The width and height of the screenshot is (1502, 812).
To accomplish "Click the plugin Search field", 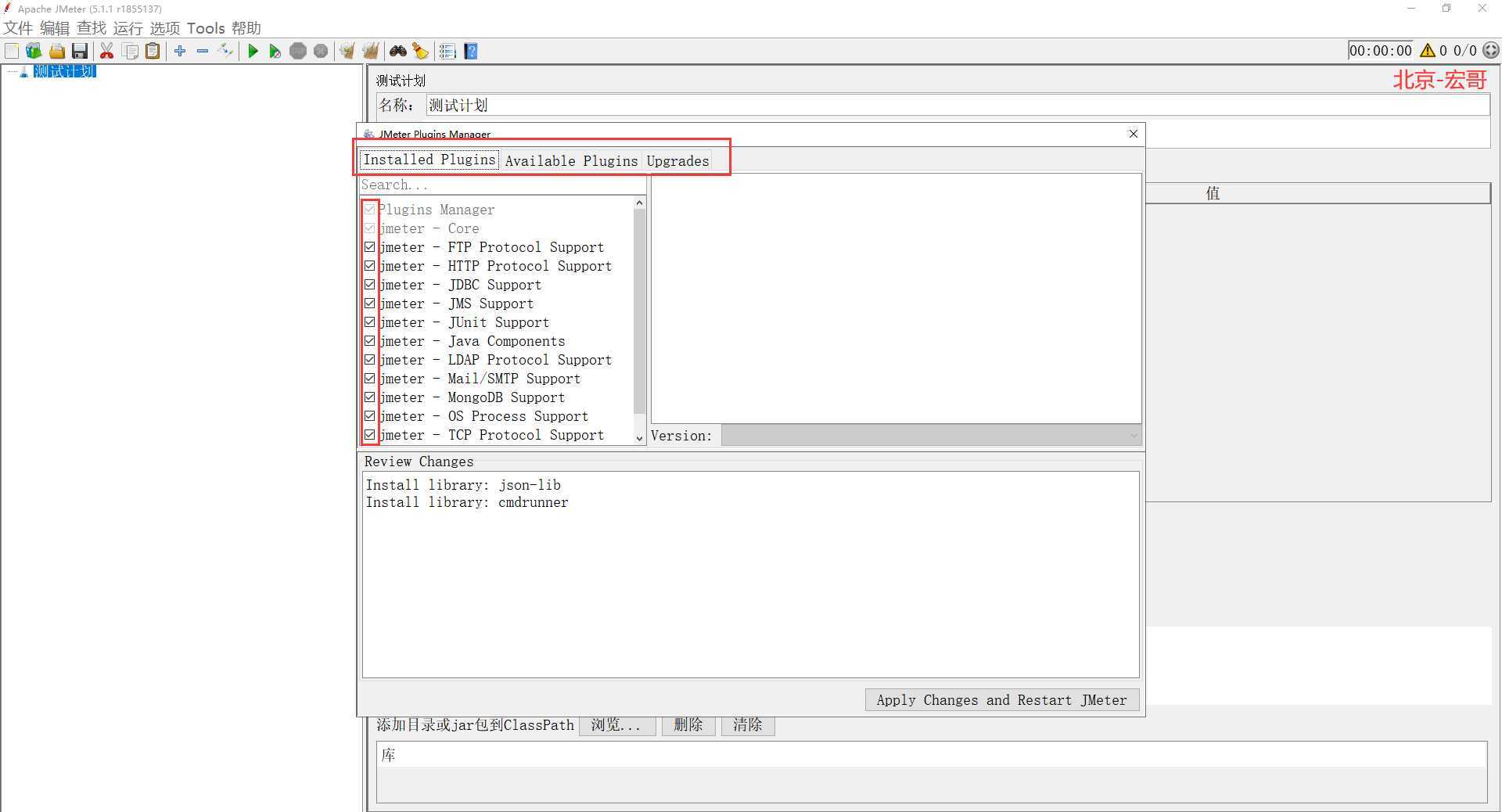I will coord(502,185).
